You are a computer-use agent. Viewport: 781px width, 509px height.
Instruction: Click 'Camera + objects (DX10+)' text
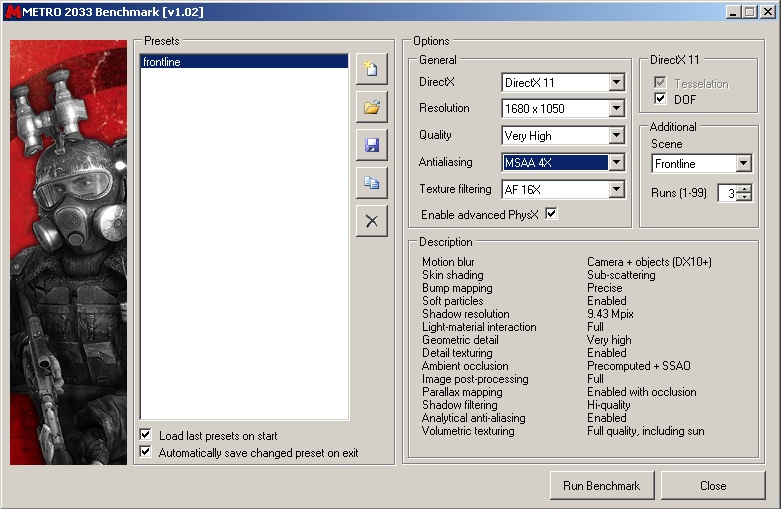(x=649, y=262)
